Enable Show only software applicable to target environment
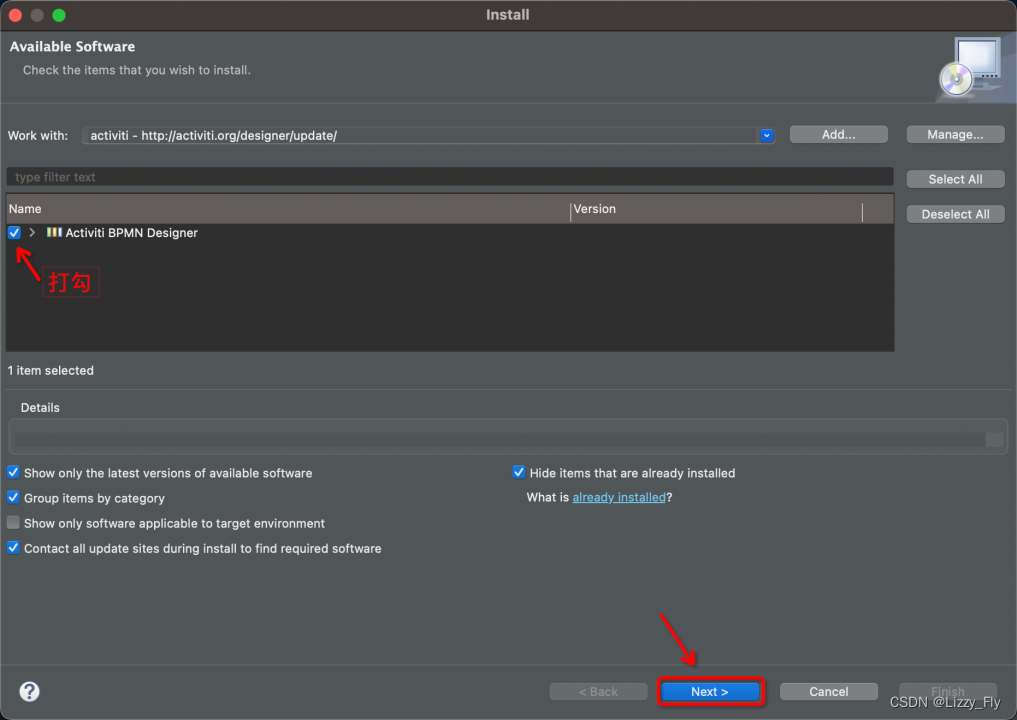This screenshot has height=720, width=1017. [x=13, y=523]
